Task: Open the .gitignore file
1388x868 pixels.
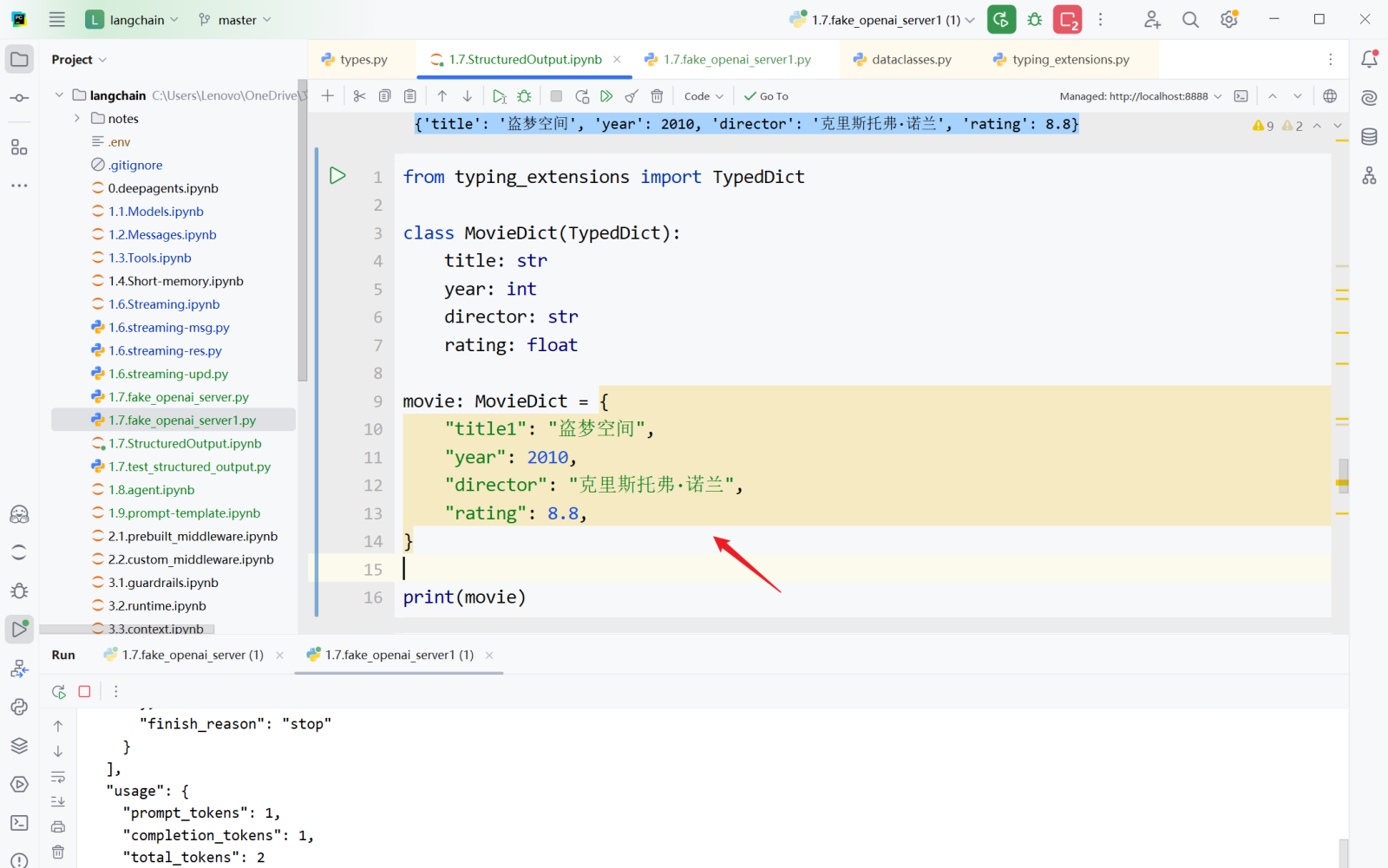Action: click(135, 165)
